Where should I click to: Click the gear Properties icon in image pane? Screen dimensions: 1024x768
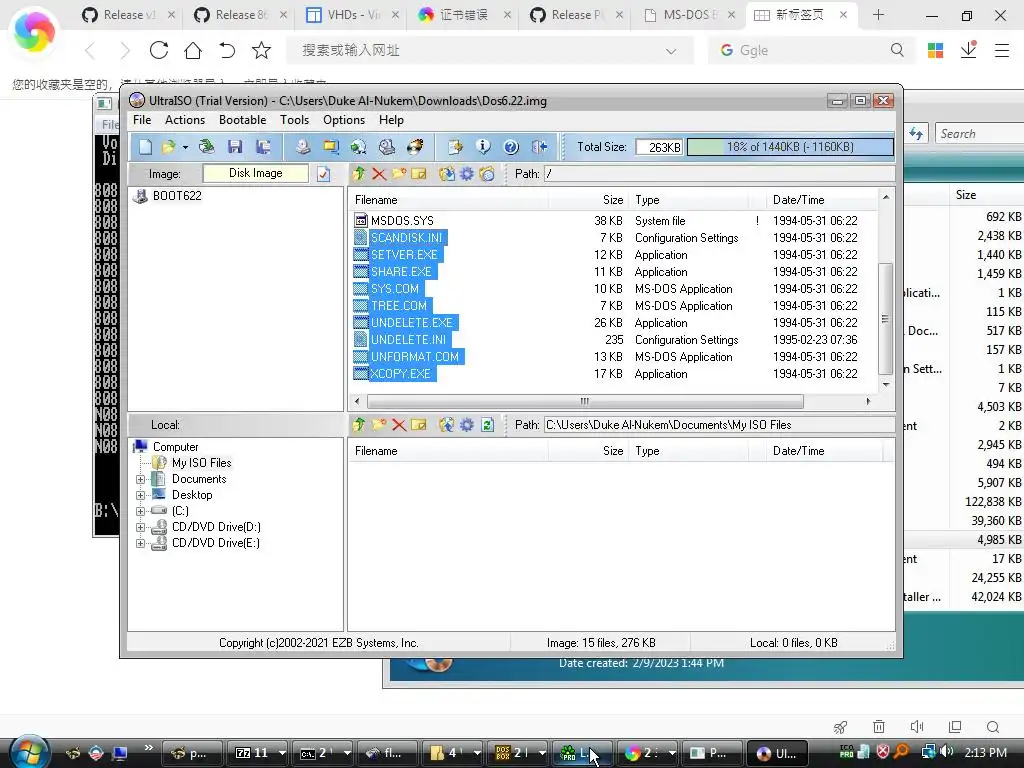[x=467, y=174]
